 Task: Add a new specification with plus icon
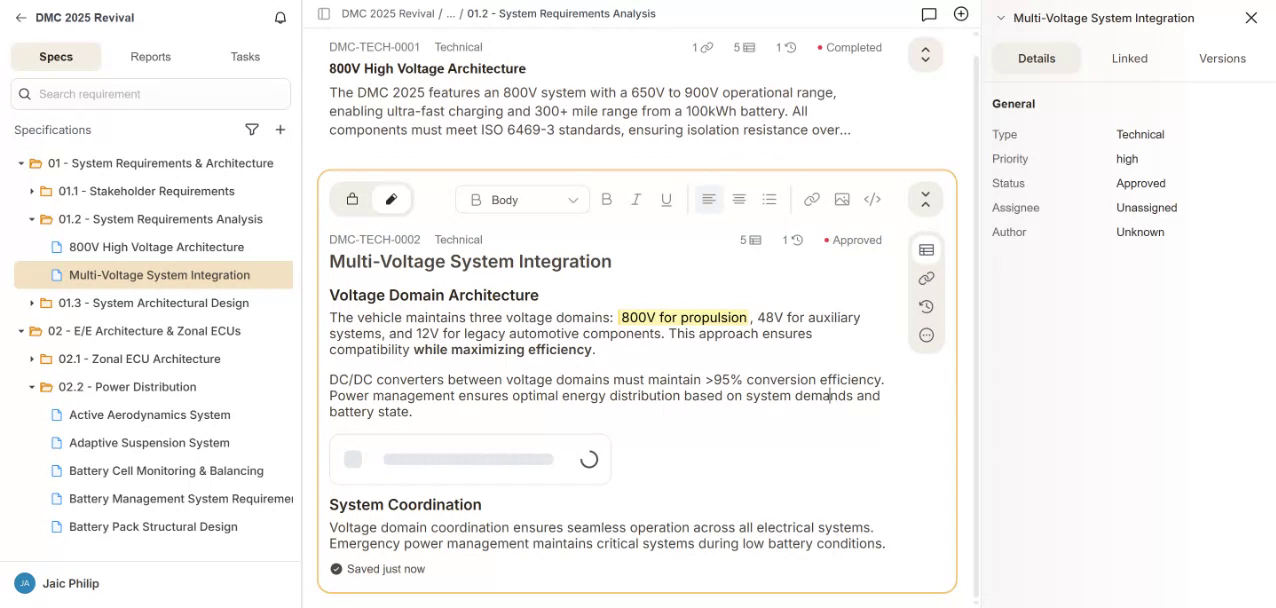tap(281, 130)
